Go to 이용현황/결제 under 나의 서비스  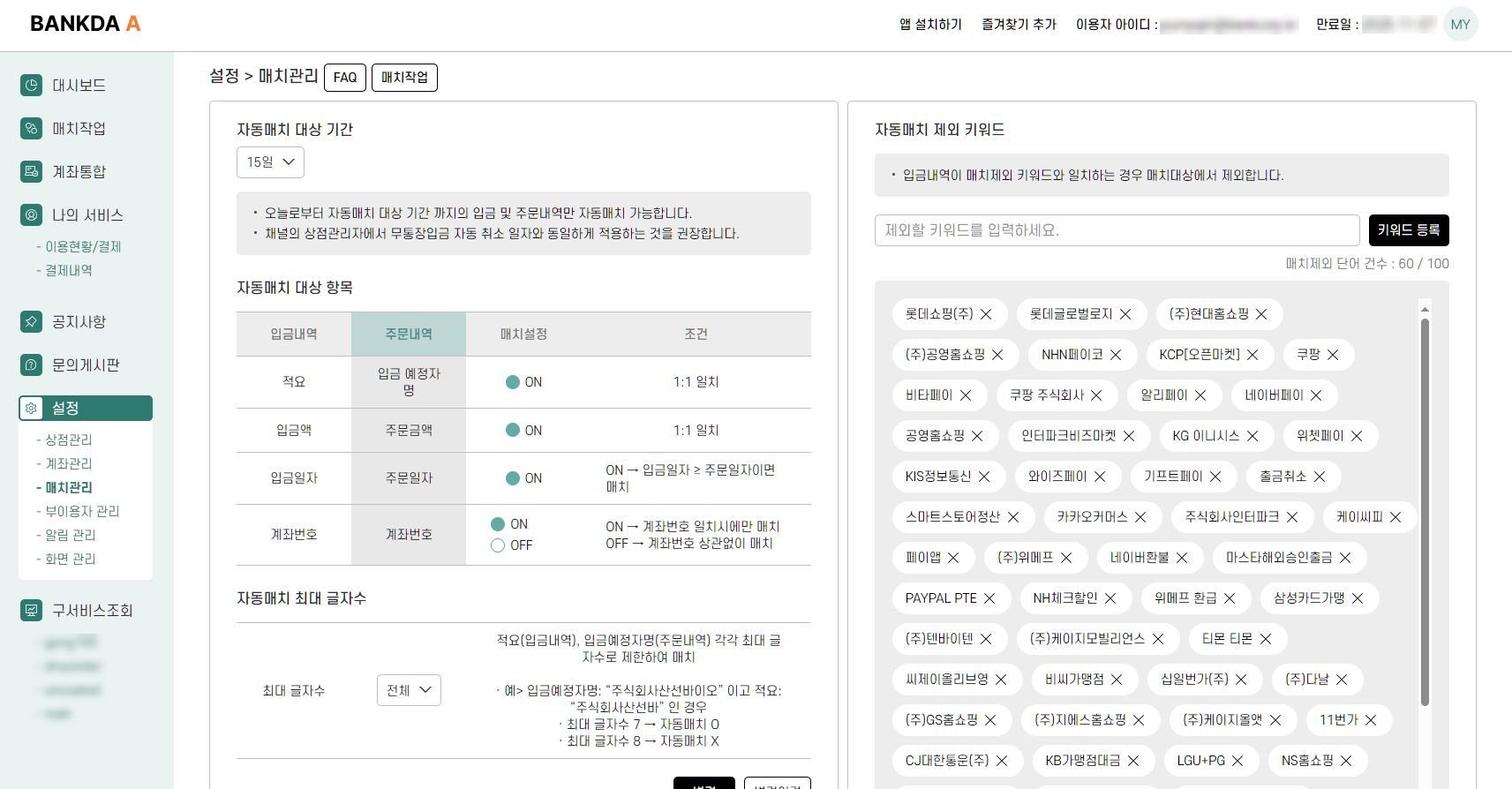pos(83,246)
